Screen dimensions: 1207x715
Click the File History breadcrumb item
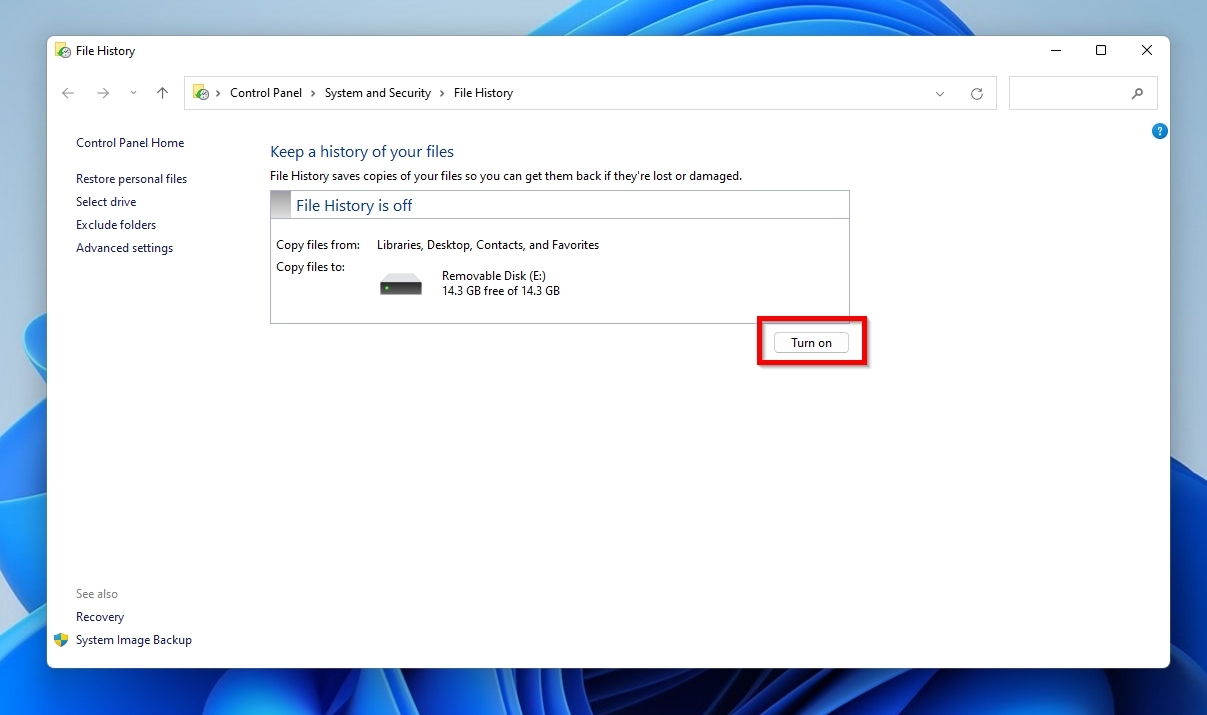pyautogui.click(x=483, y=93)
